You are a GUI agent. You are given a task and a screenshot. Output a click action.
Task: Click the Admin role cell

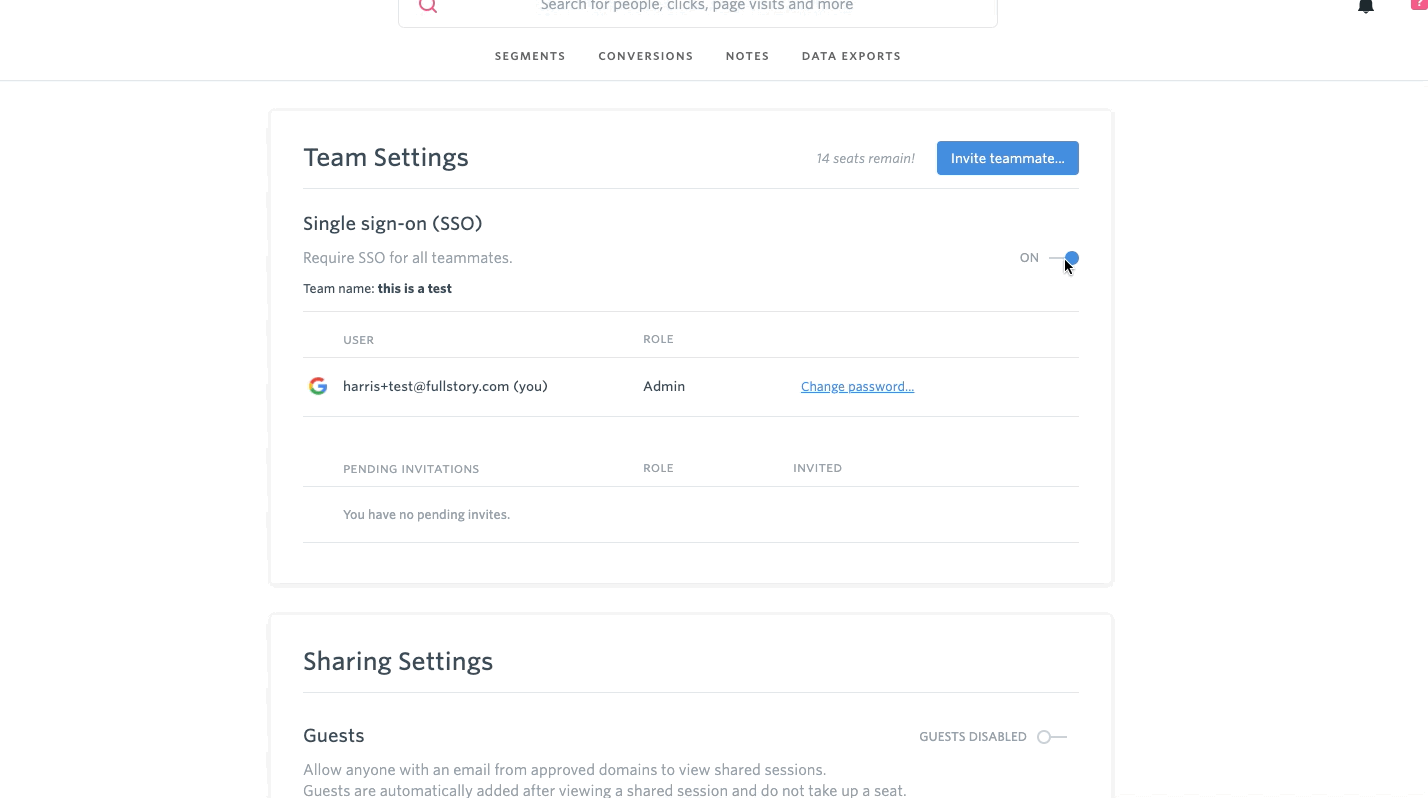(664, 386)
